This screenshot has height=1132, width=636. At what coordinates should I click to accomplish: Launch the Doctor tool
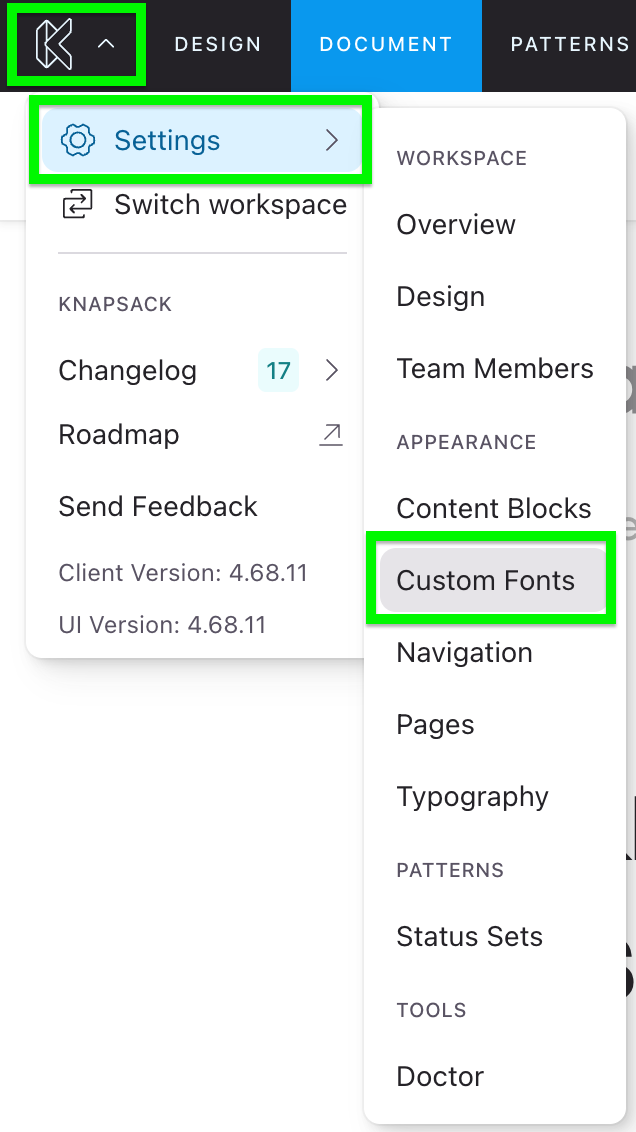point(440,1076)
